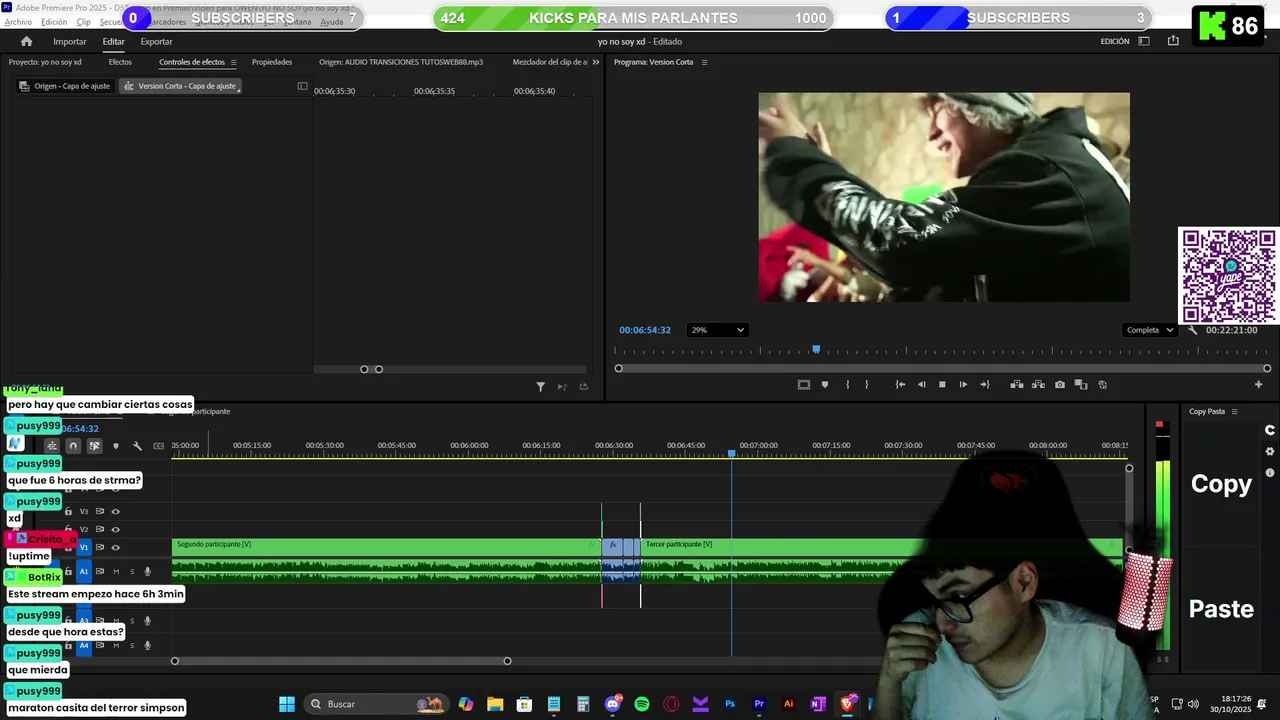Go to the out point

pos(985,384)
